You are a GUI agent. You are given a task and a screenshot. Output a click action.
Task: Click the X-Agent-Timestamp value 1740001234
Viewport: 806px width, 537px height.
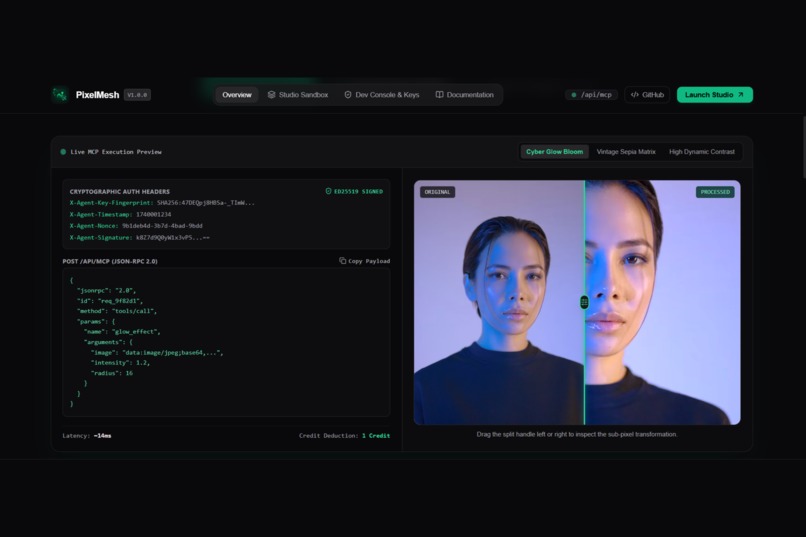[154, 214]
